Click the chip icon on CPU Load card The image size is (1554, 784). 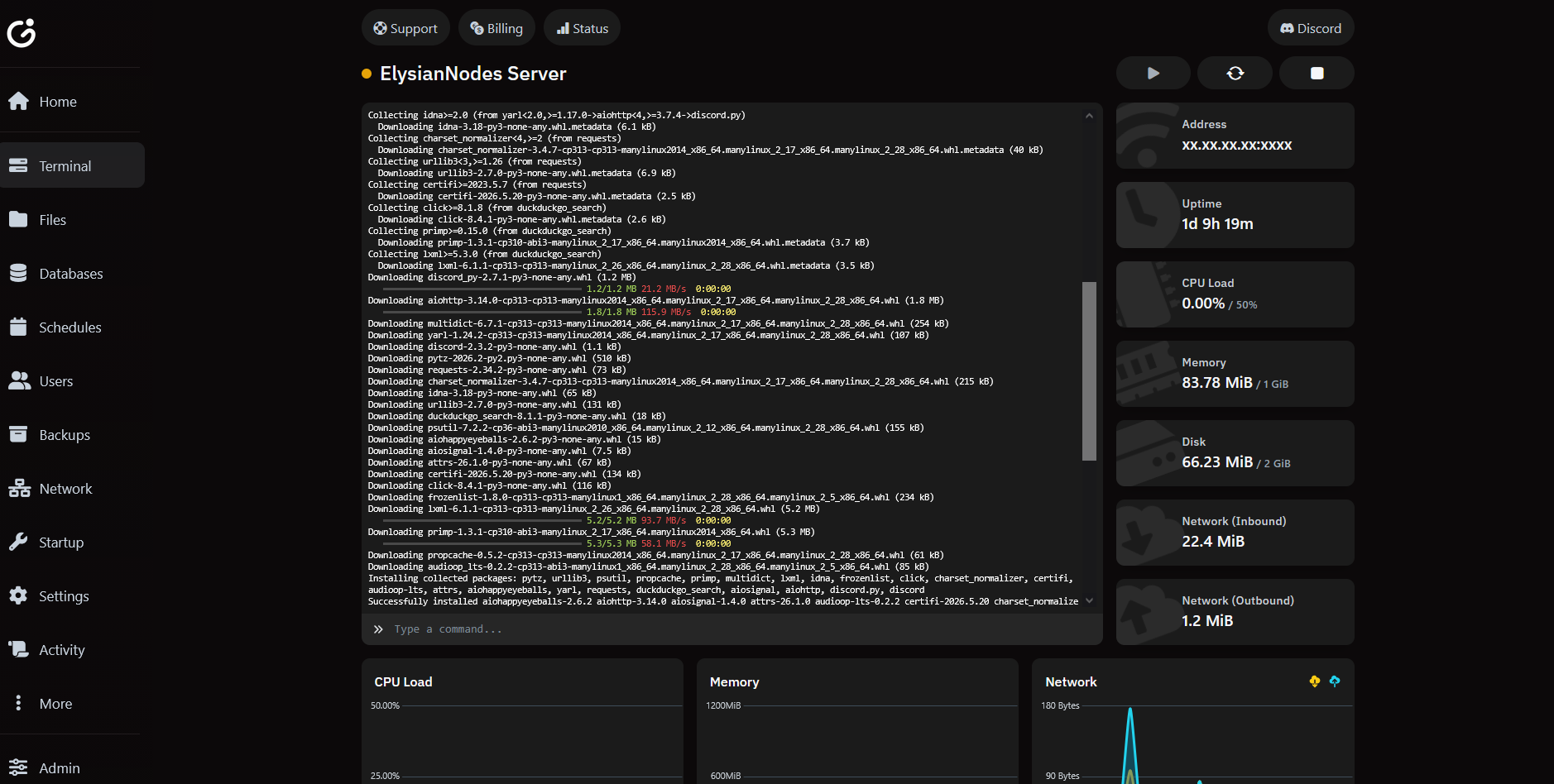pyautogui.click(x=1147, y=294)
